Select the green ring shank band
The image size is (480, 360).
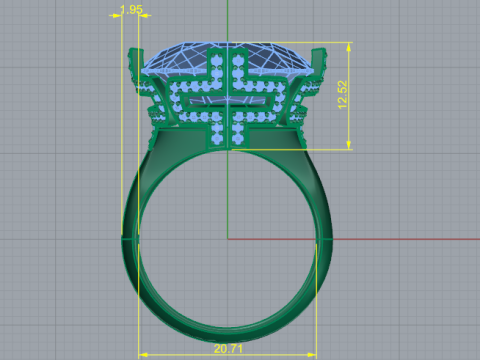(x=227, y=245)
